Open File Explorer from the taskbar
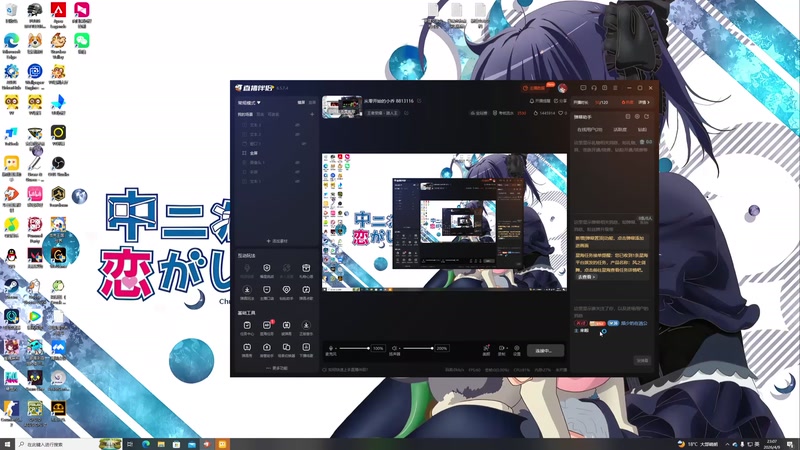 pos(161,444)
